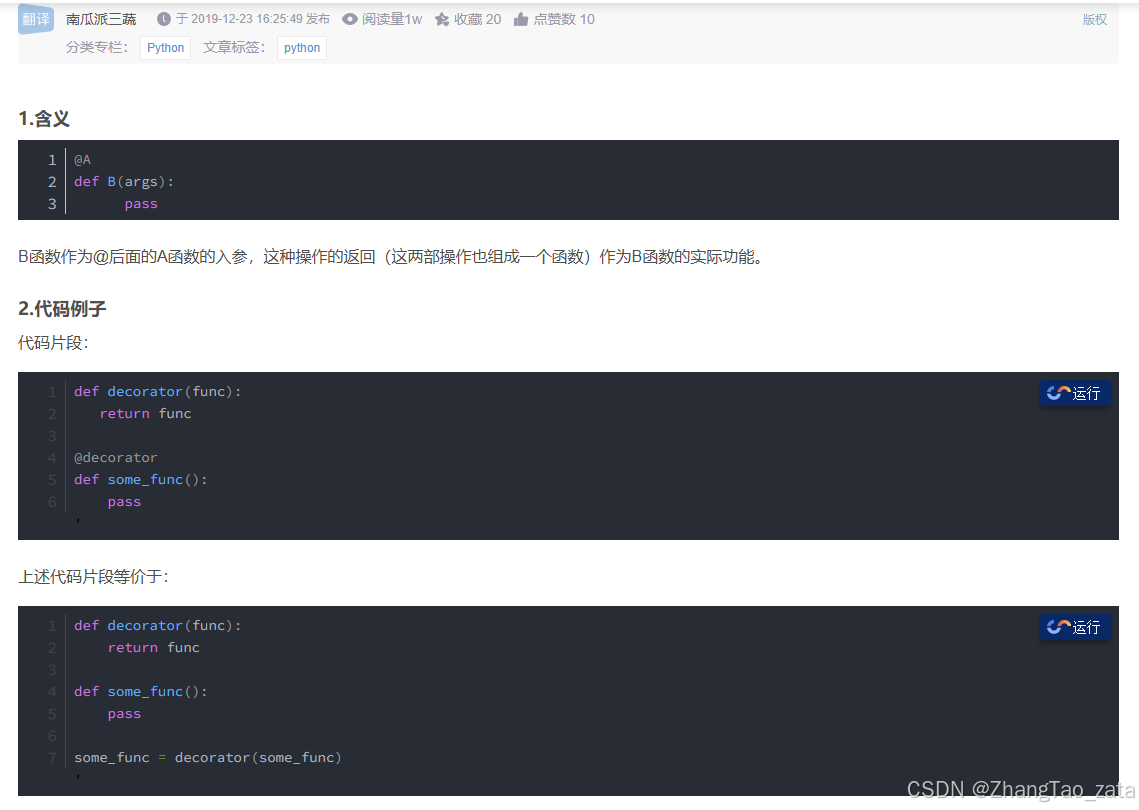
Task: Click the '@decorator' code line
Action: tap(115, 458)
